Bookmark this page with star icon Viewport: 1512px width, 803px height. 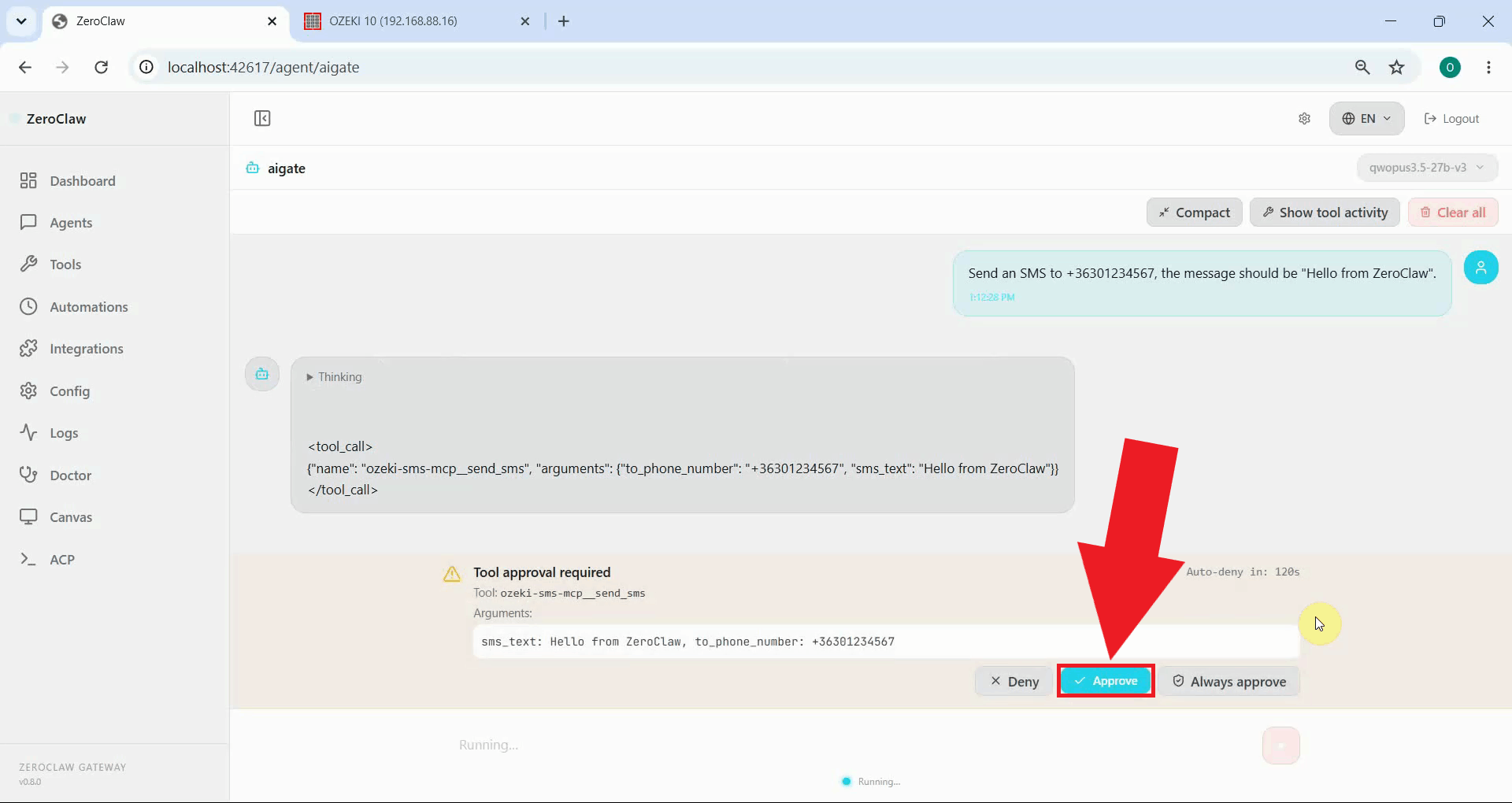click(1396, 68)
